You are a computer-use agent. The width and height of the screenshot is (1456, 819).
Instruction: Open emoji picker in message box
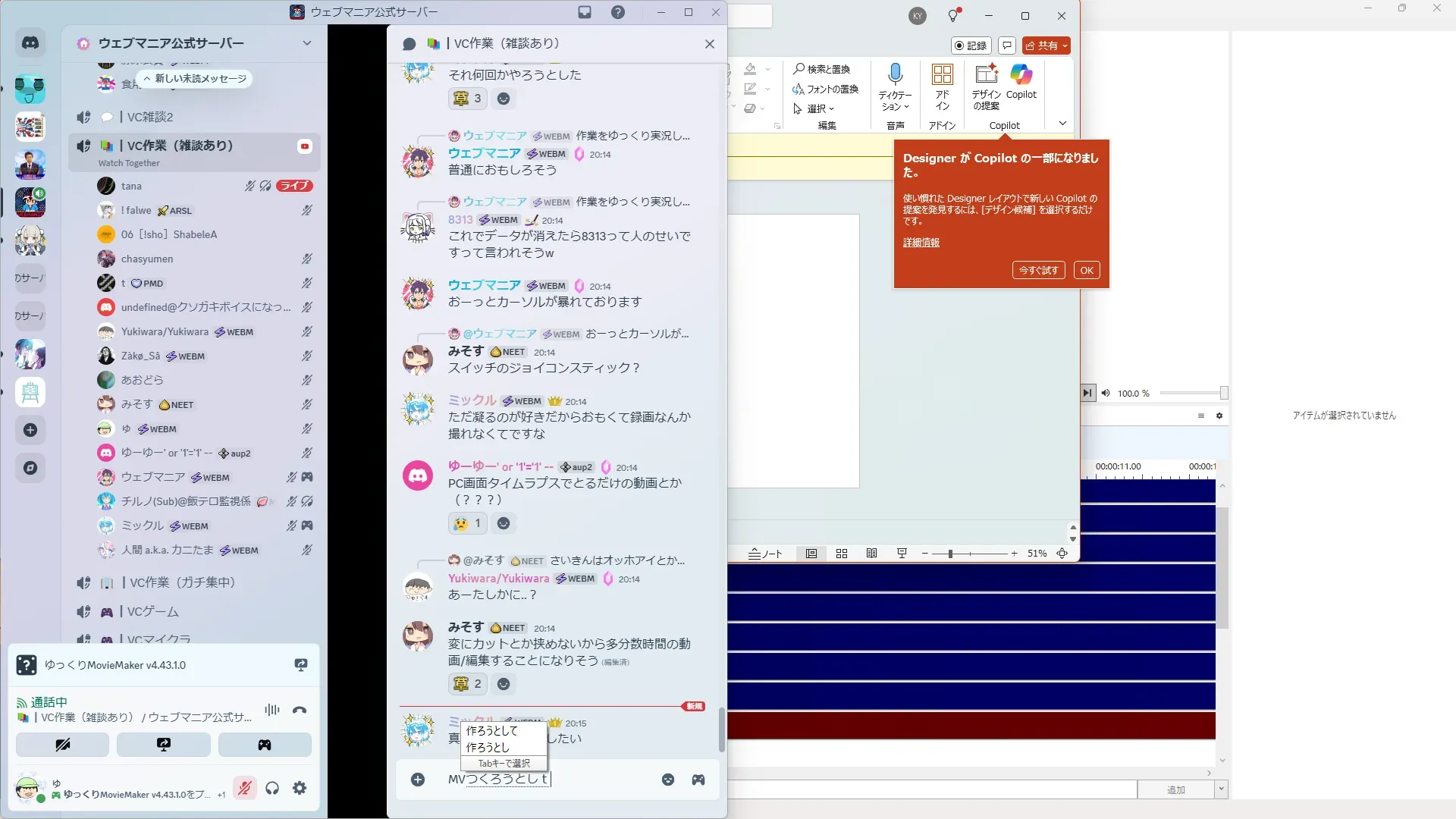pos(667,780)
